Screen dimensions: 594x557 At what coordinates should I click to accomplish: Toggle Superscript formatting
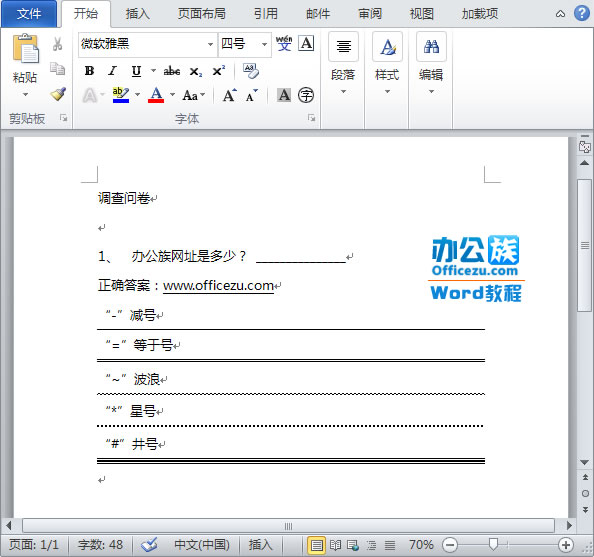pyautogui.click(x=219, y=70)
